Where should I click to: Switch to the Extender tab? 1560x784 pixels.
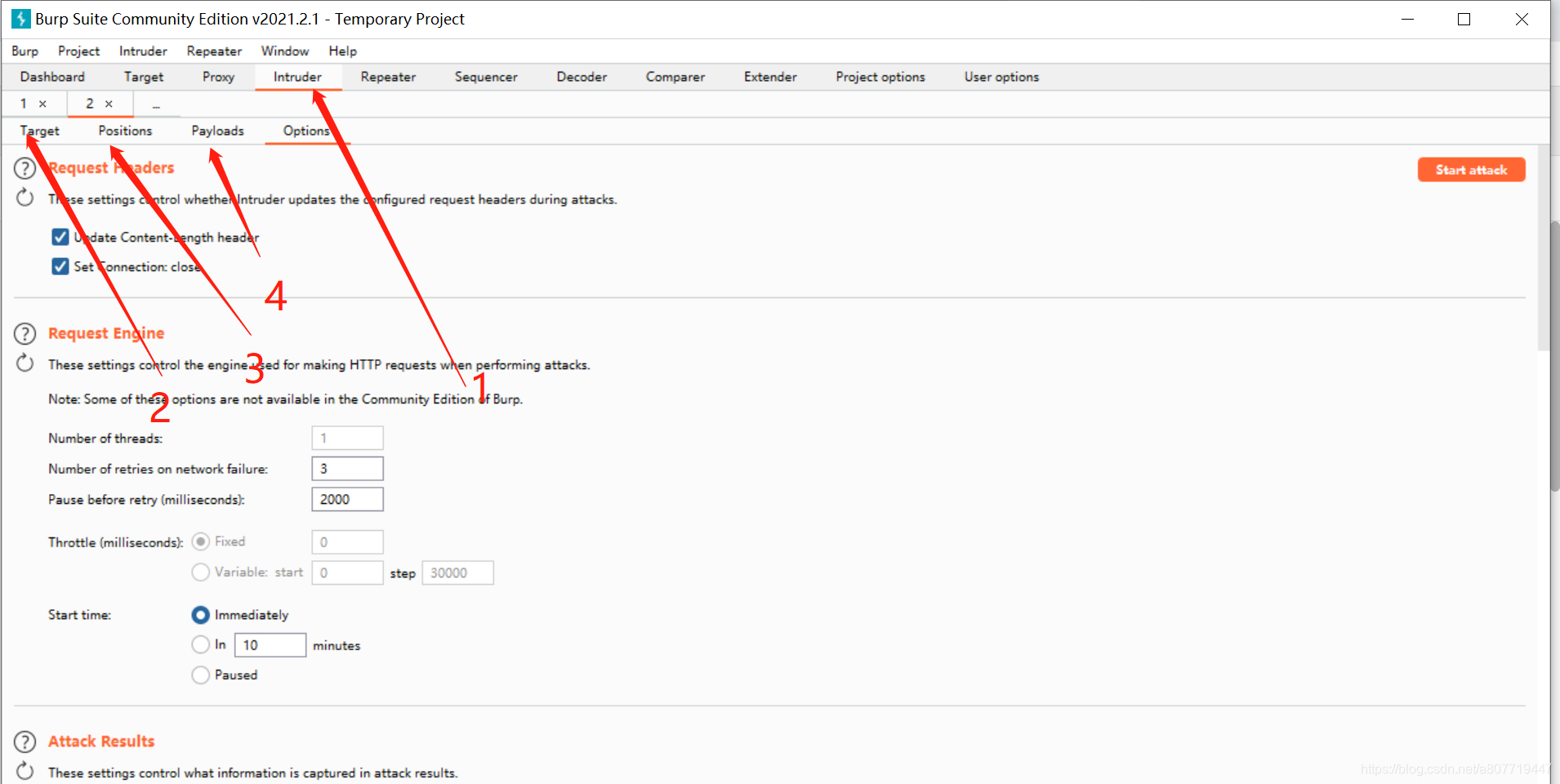pos(770,77)
